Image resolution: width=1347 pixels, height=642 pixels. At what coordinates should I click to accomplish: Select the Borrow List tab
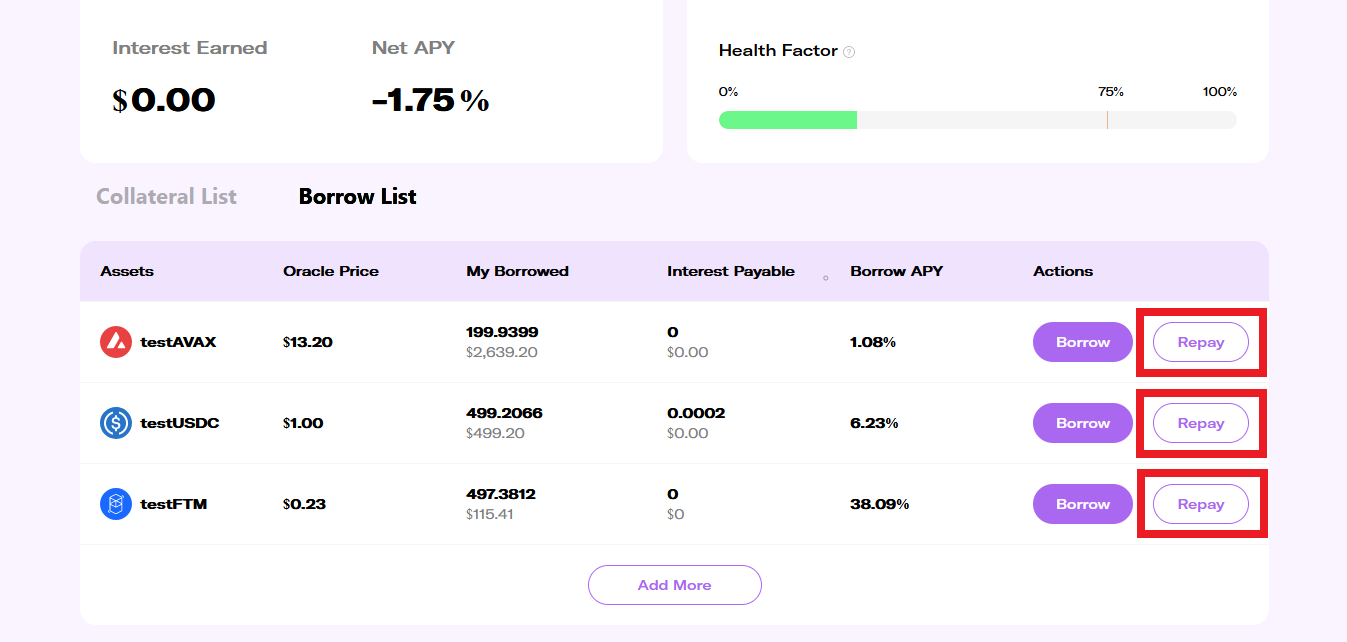coord(357,196)
